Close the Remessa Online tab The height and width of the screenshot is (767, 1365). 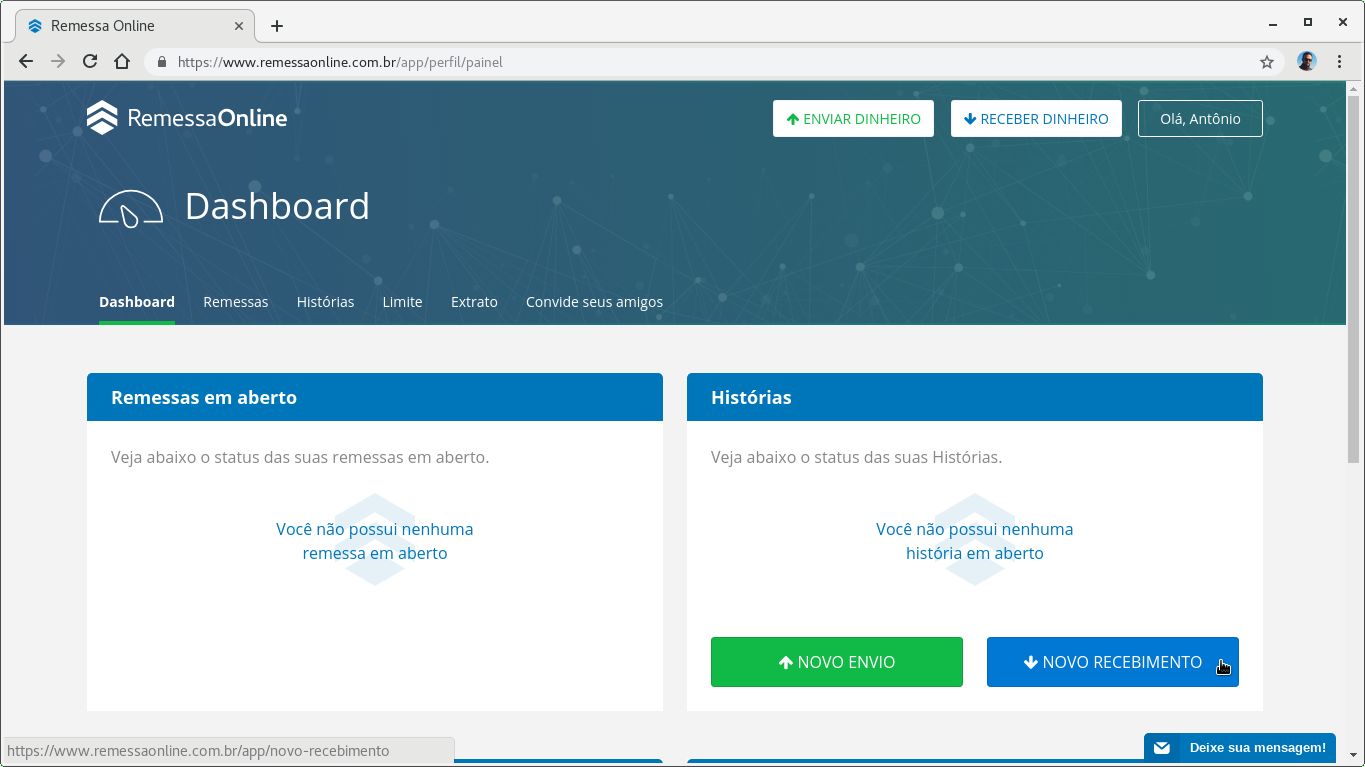pos(239,26)
